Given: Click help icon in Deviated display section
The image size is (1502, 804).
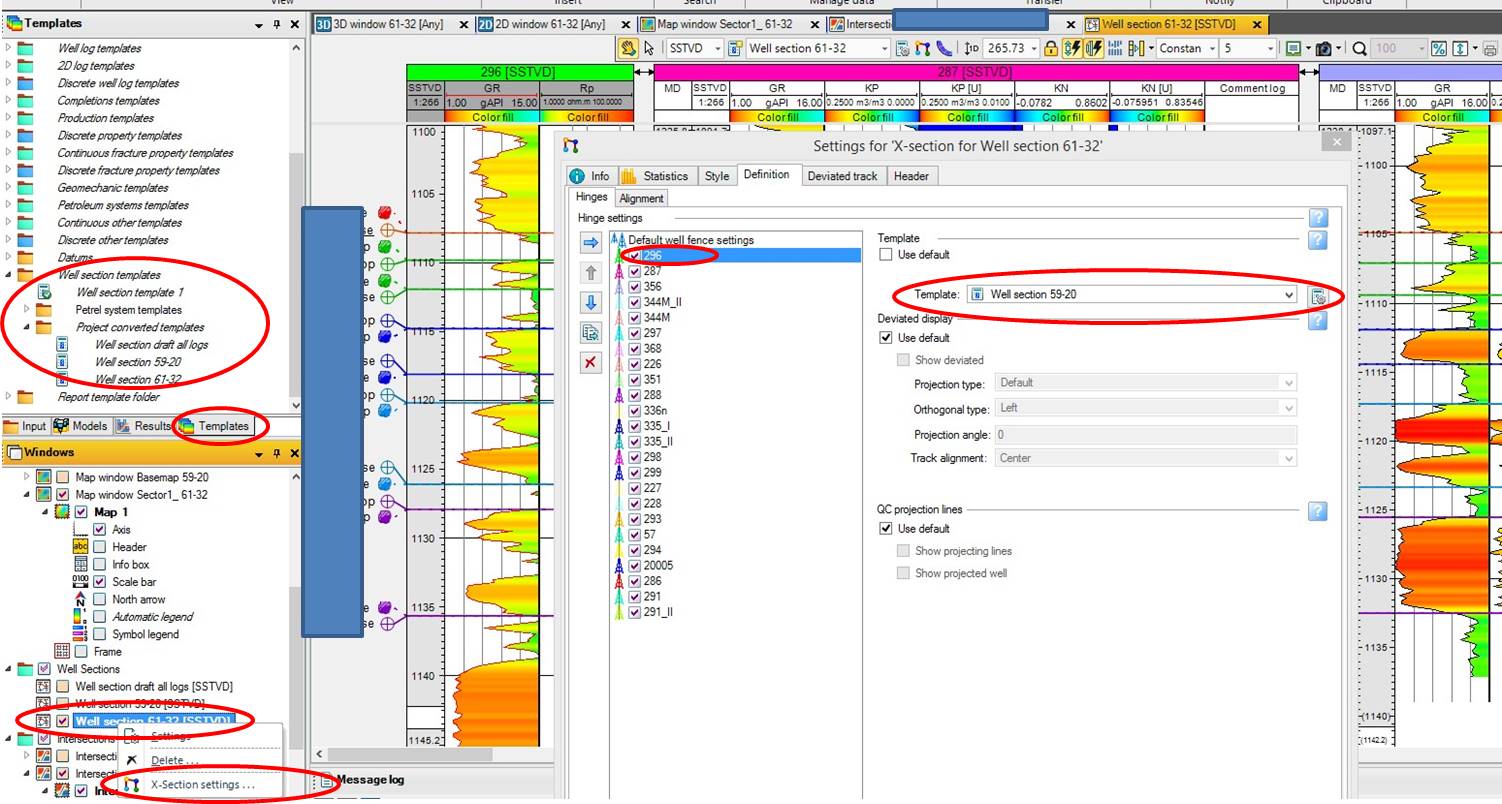Looking at the screenshot, I should (1317, 320).
